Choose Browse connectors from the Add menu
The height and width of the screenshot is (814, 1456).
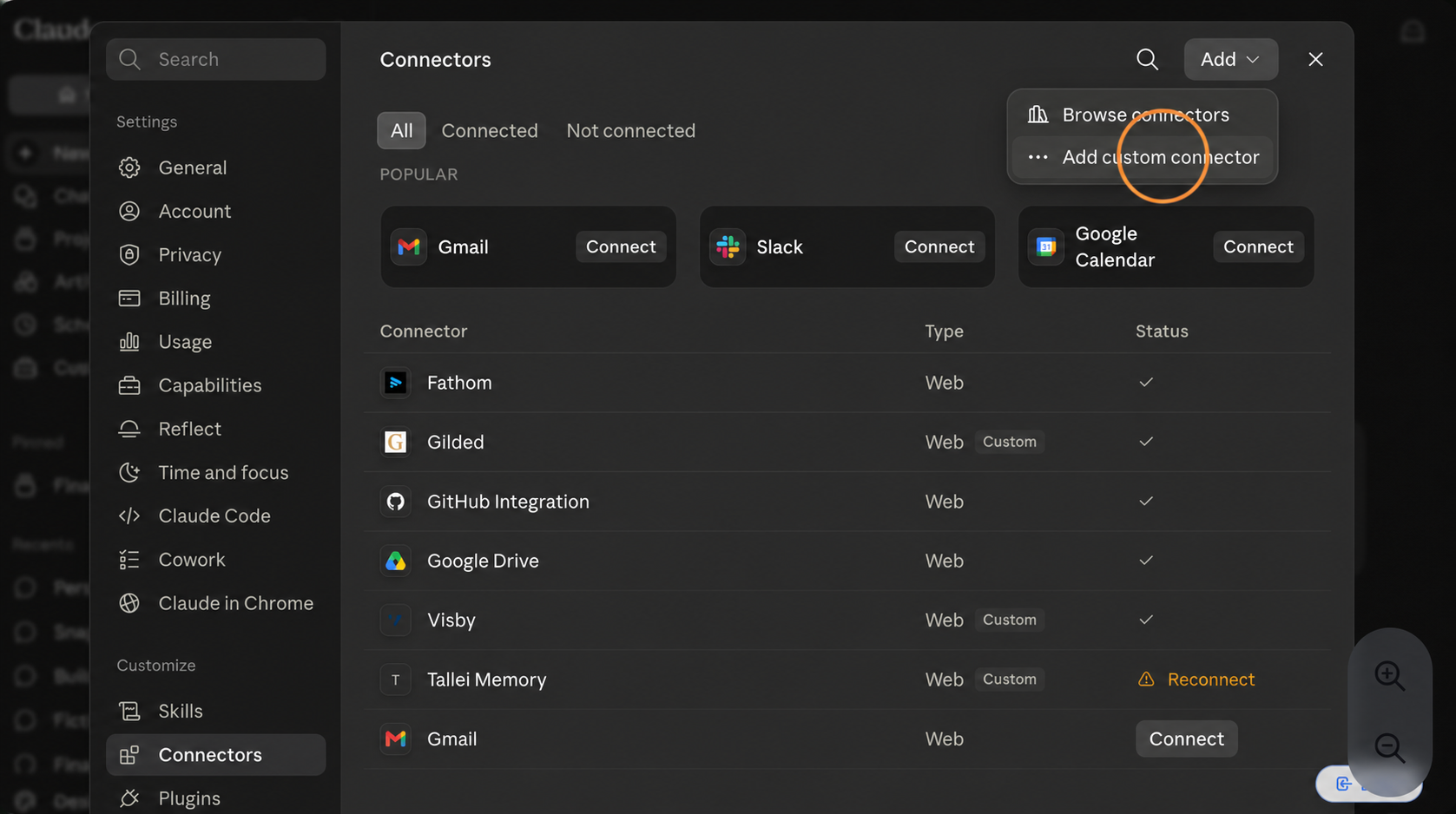(1143, 115)
